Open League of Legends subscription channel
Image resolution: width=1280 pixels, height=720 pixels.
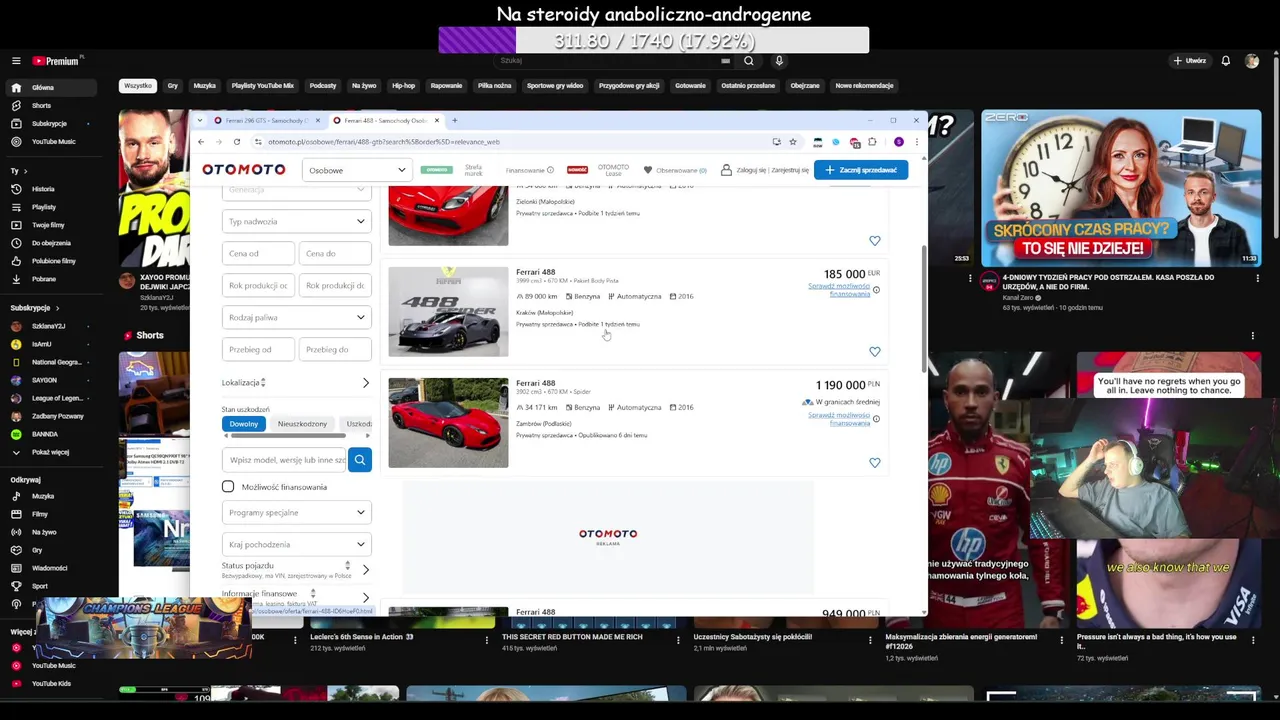50,398
